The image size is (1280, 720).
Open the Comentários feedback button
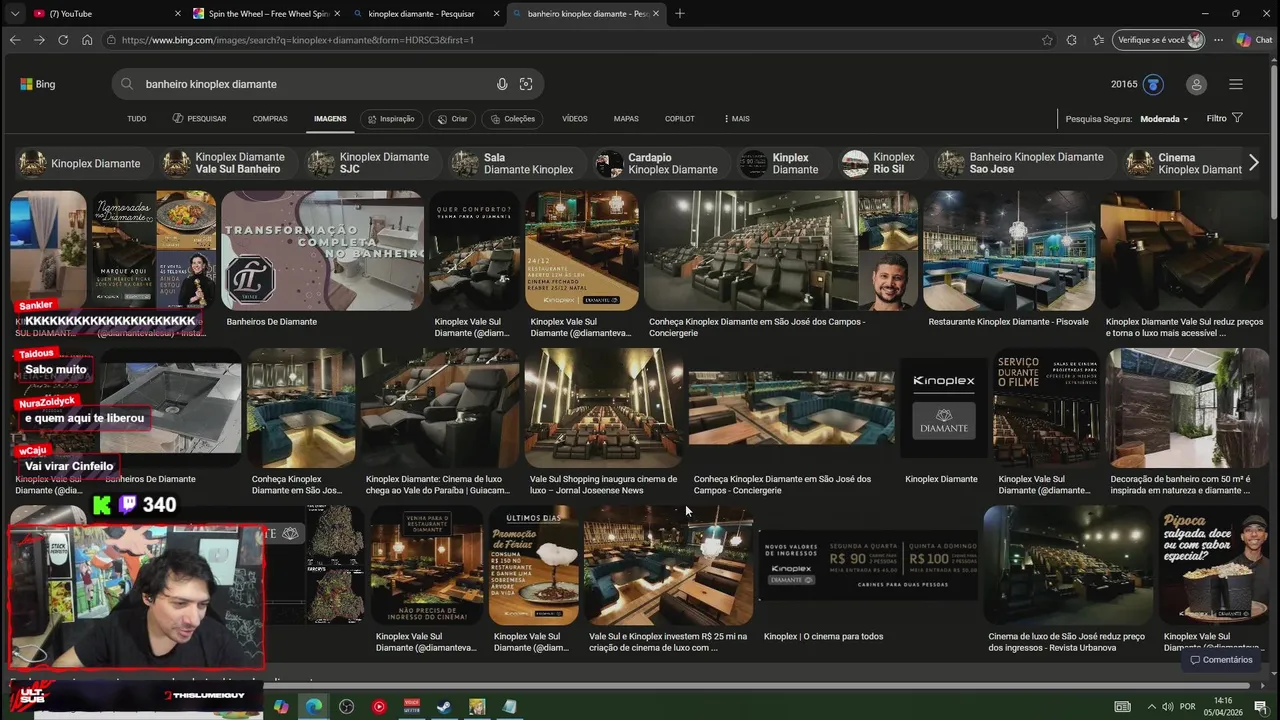1221,660
